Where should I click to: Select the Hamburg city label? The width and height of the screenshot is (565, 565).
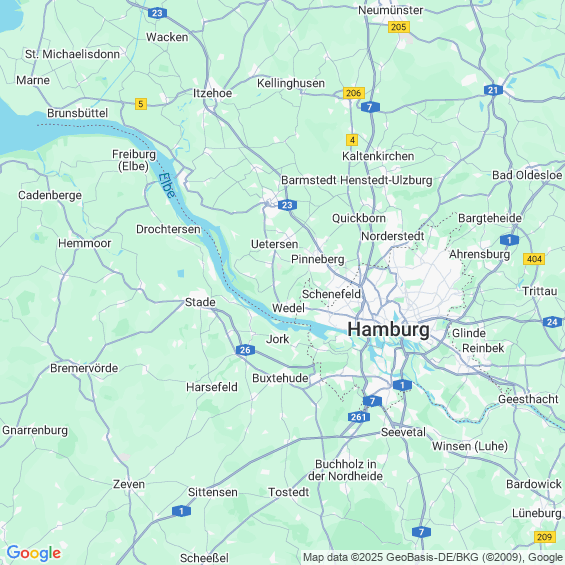[x=388, y=329]
